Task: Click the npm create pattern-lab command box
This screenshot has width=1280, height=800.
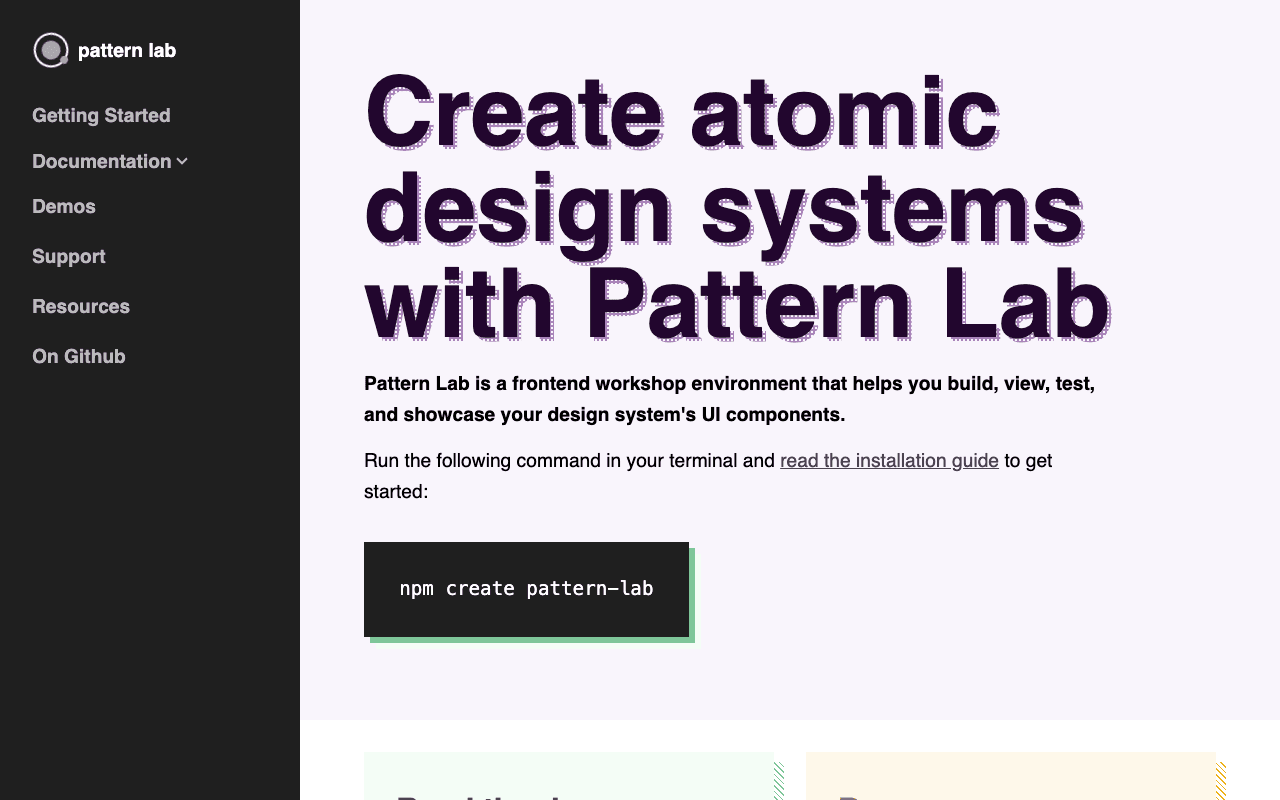Action: click(x=527, y=589)
